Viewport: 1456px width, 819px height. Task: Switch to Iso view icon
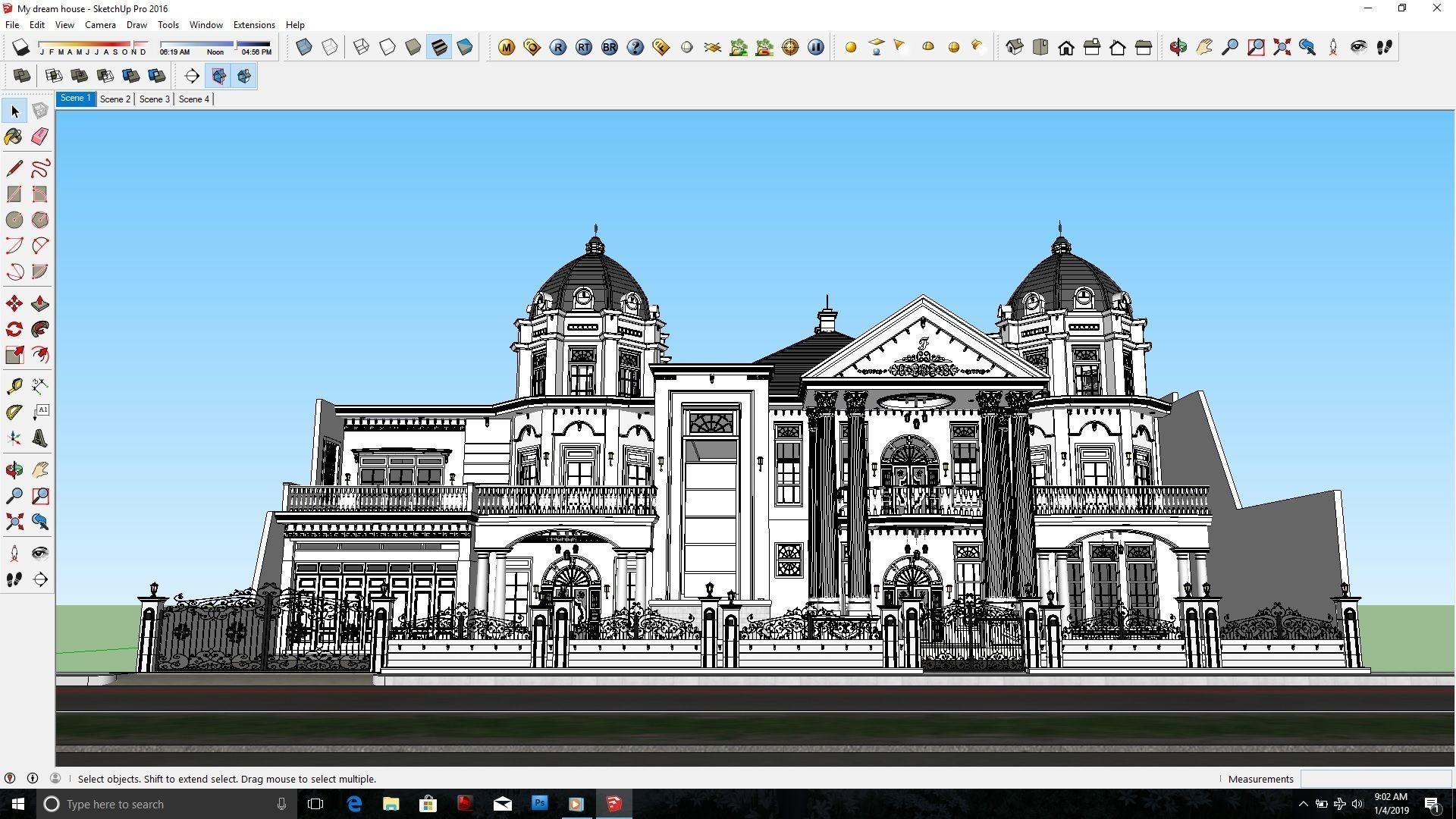[1015, 47]
